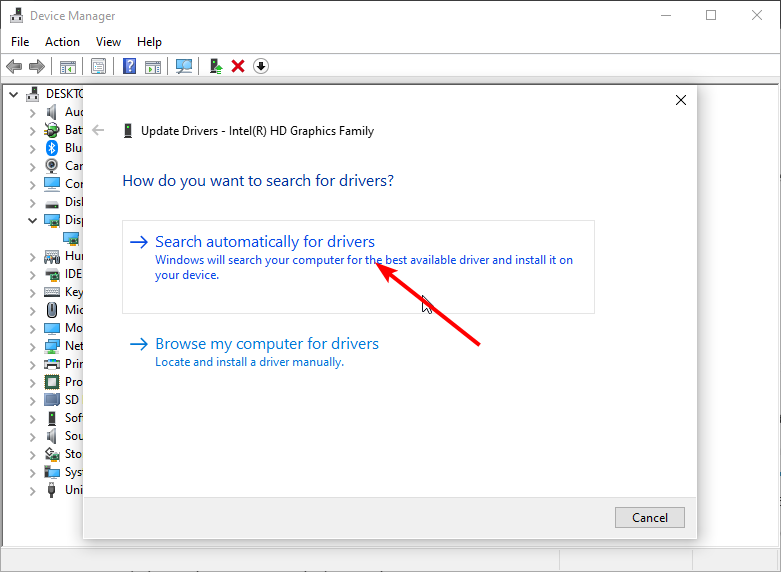This screenshot has width=781, height=572.
Task: Click the blue Help question-mark toolbar icon
Action: tap(130, 66)
